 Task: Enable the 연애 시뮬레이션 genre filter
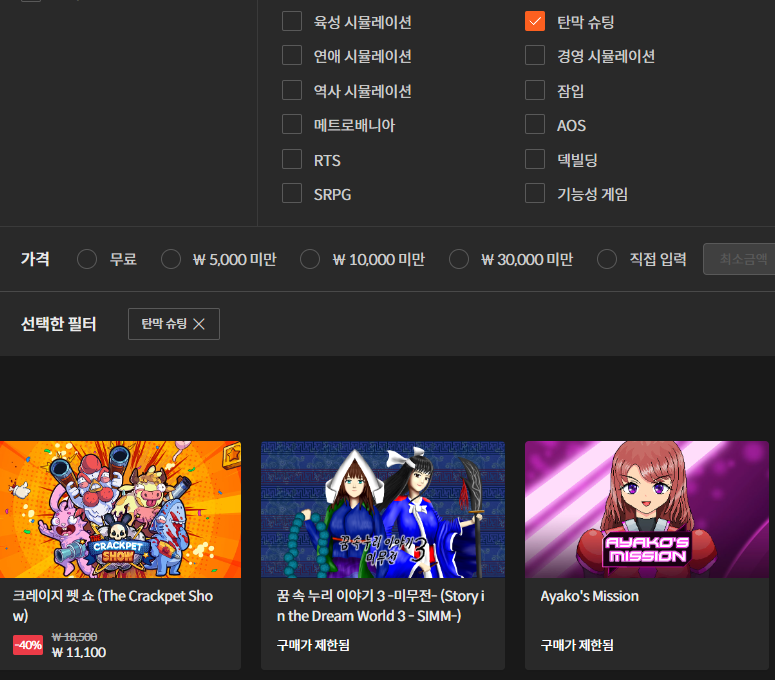(x=292, y=56)
